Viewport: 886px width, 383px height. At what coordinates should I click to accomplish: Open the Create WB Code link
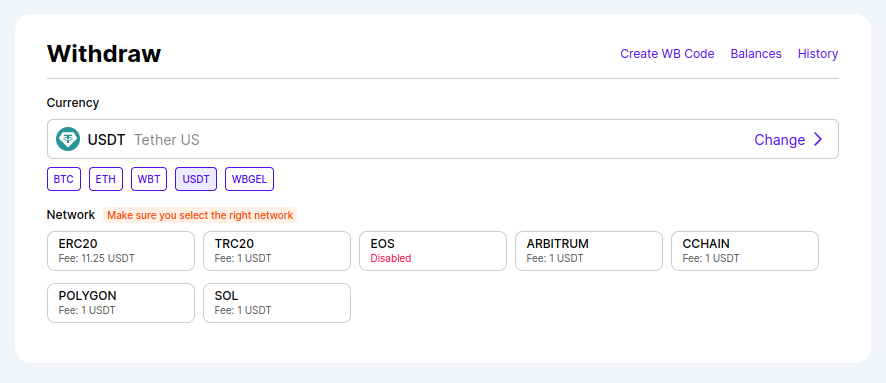pos(667,54)
